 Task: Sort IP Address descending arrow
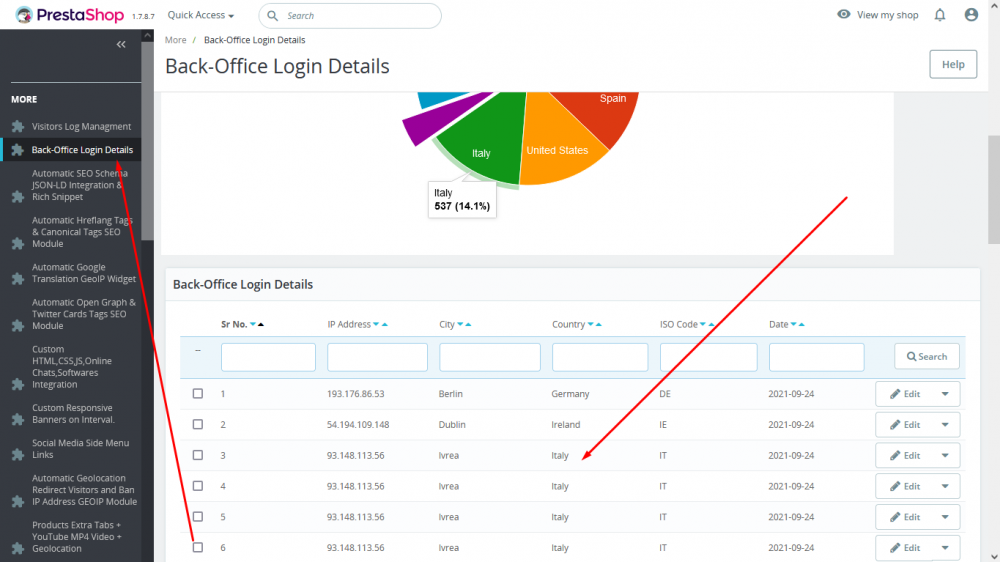click(x=376, y=325)
